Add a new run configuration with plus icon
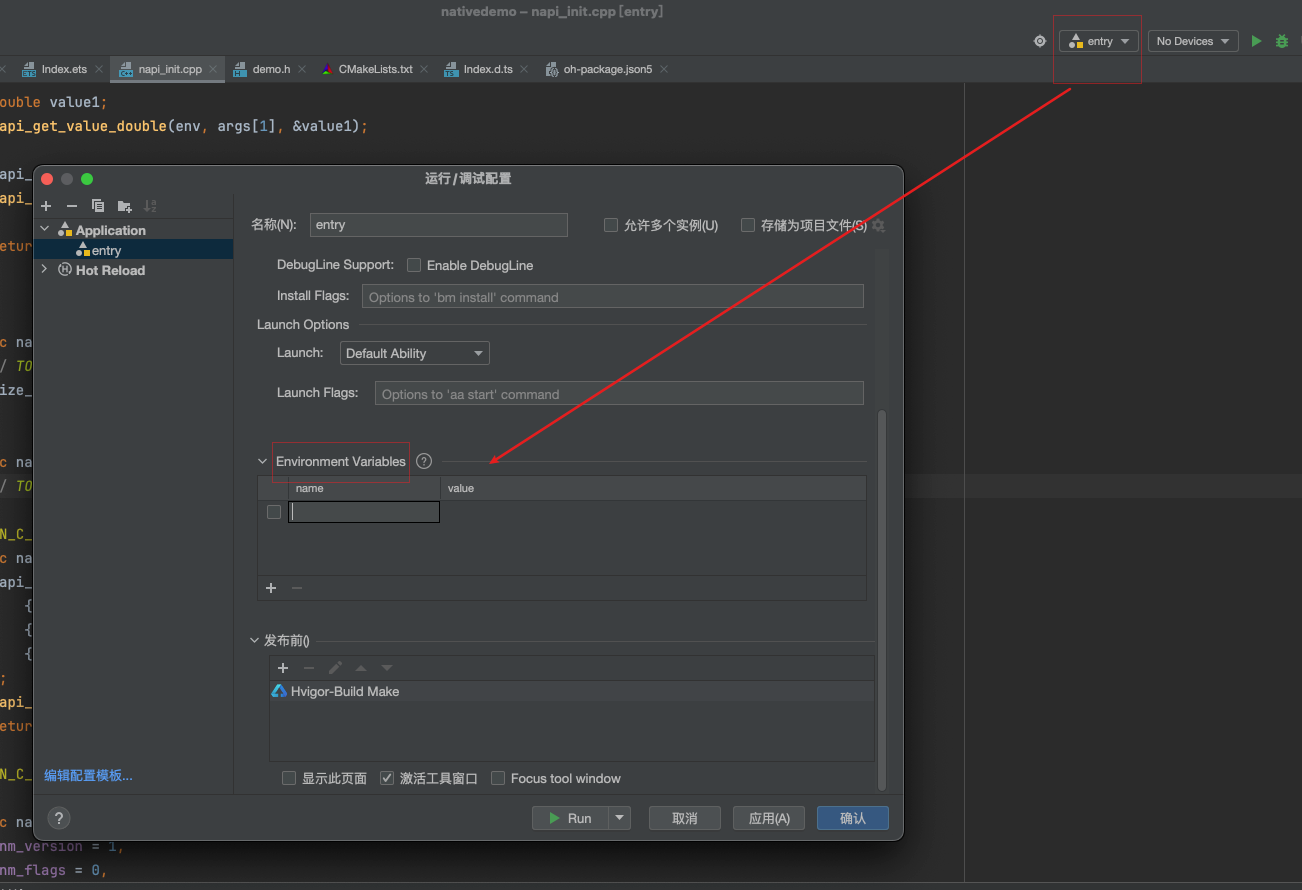This screenshot has height=890, width=1302. [x=46, y=206]
